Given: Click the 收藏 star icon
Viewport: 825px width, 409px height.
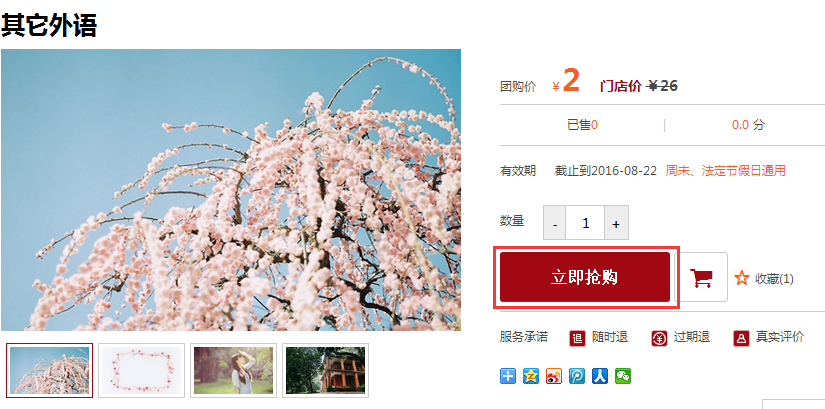Looking at the screenshot, I should point(742,278).
